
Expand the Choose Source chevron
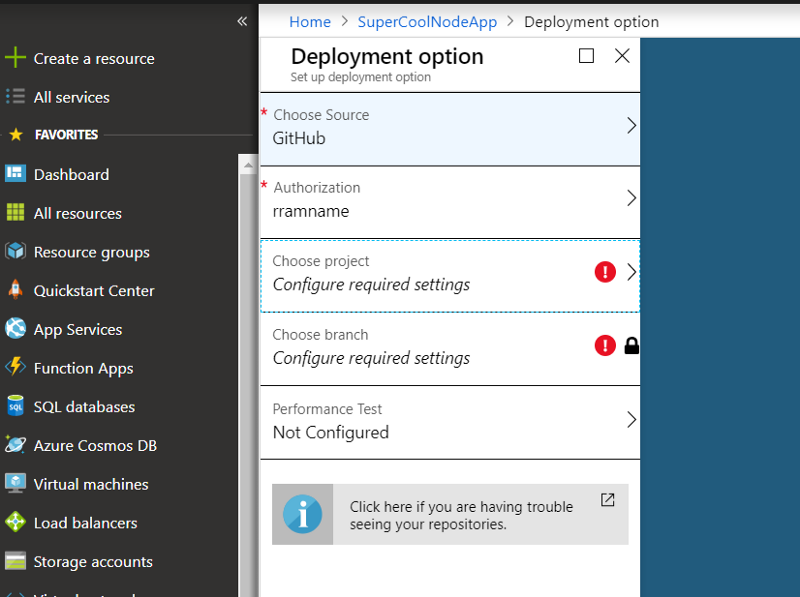(x=631, y=126)
